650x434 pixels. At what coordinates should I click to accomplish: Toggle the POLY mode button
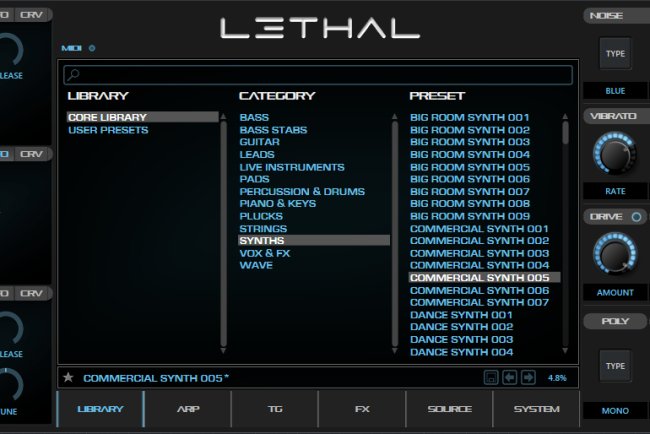(615, 321)
